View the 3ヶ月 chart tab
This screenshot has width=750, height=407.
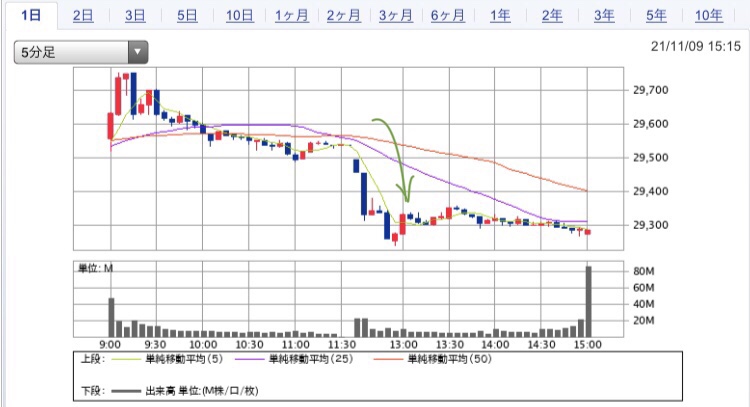pos(395,15)
